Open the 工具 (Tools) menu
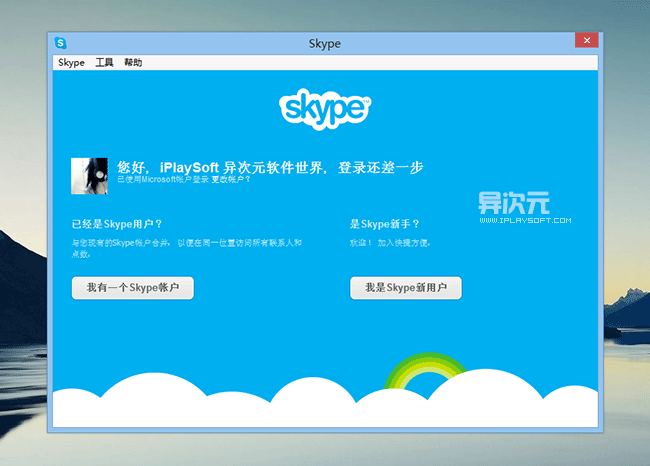Viewport: 650px width, 466px height. click(104, 63)
